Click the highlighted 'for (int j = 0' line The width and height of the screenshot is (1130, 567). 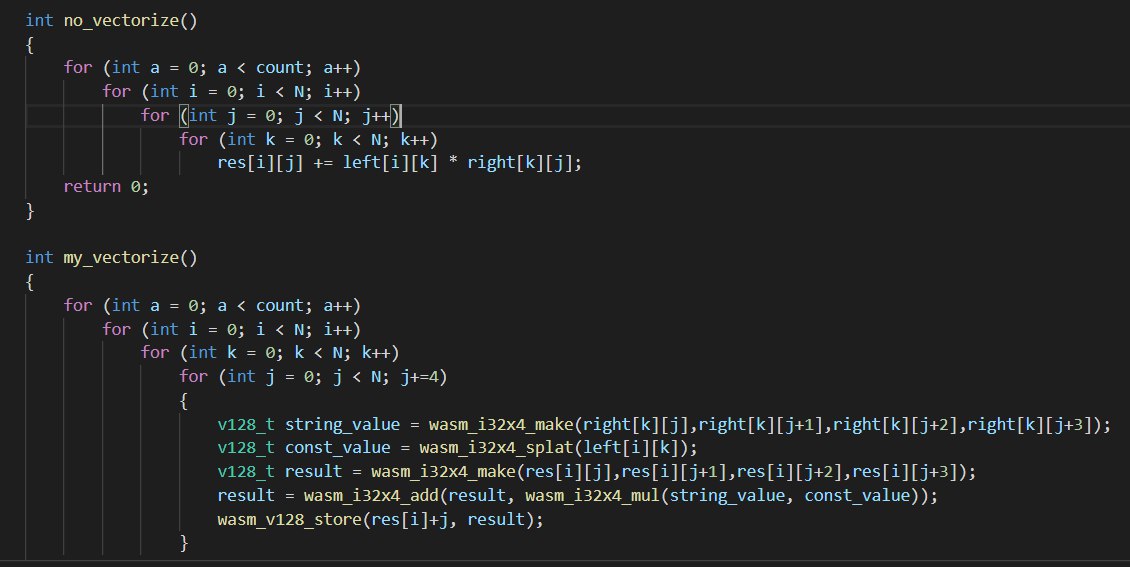click(x=271, y=115)
